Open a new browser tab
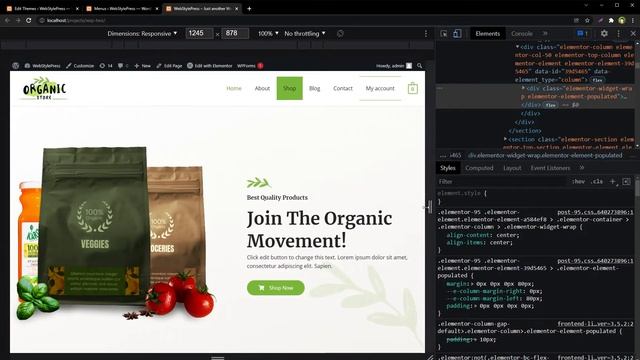 click(249, 9)
